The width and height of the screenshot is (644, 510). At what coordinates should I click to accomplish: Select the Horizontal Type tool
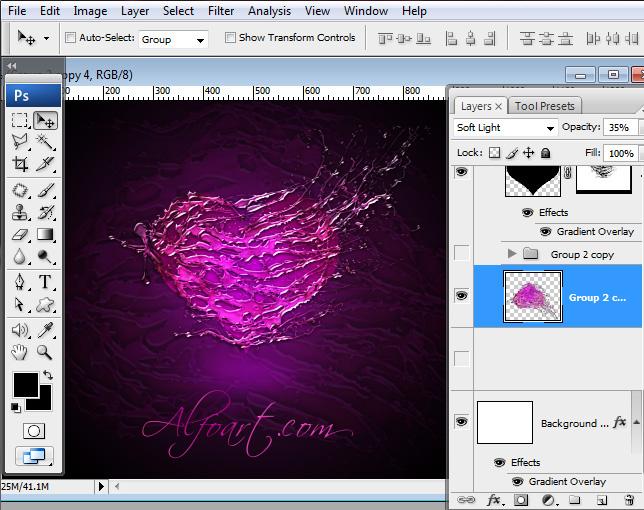[45, 282]
